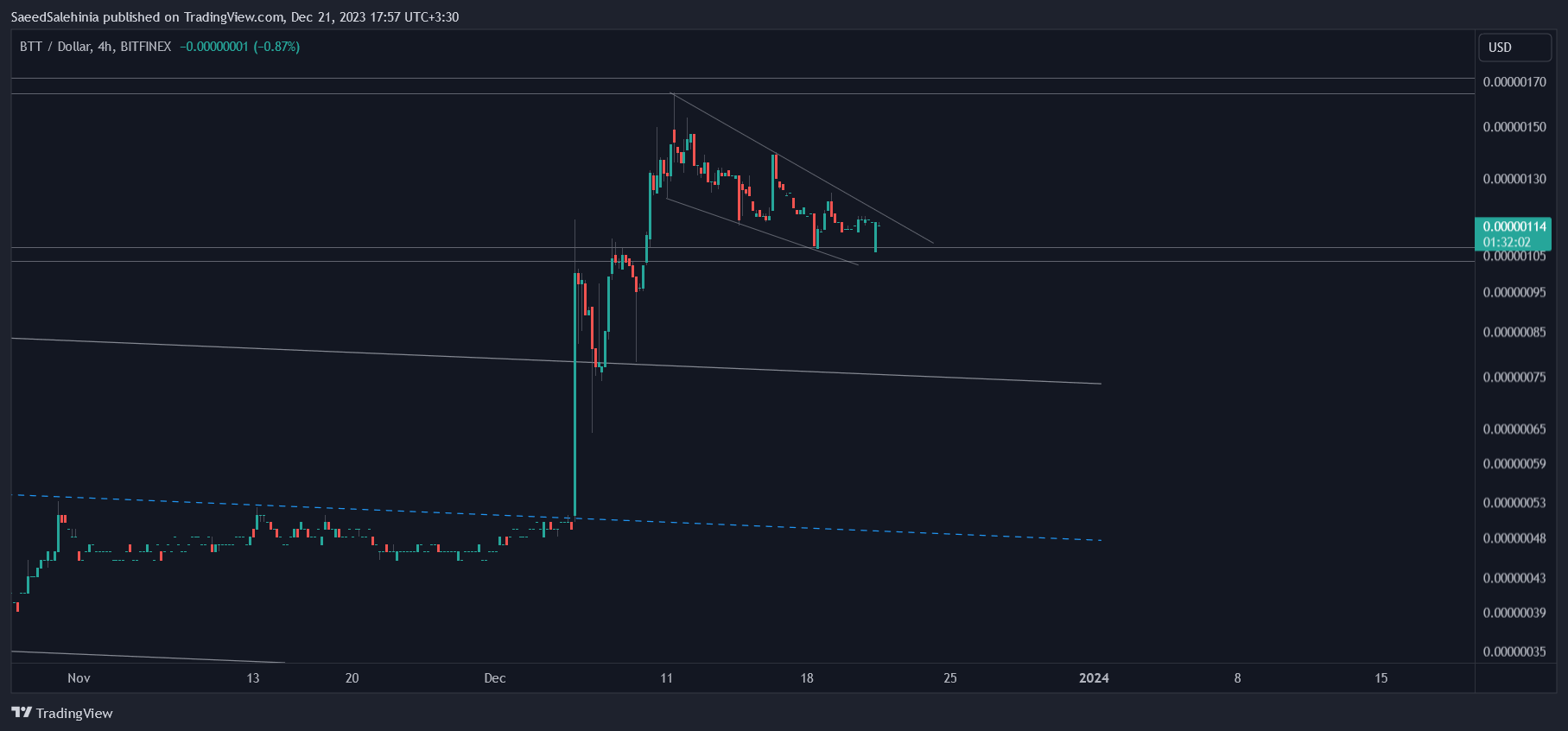Click the Dec date label on time axis
The height and width of the screenshot is (731, 1568).
(495, 678)
